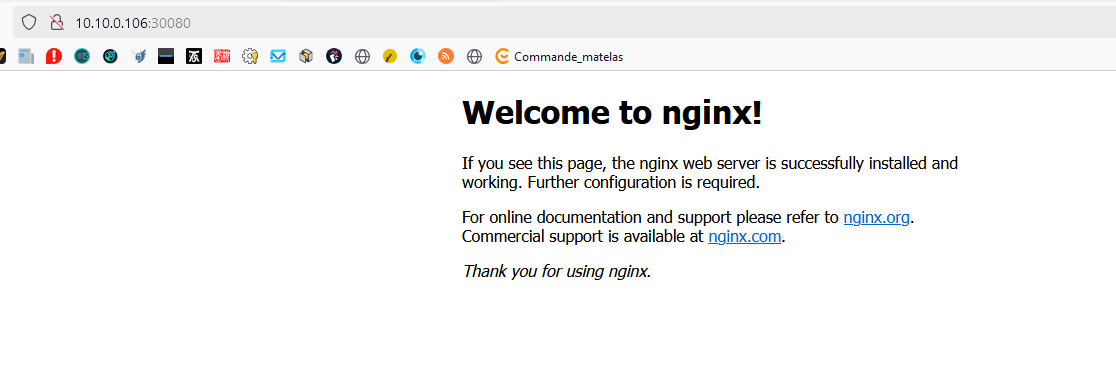The height and width of the screenshot is (374, 1116).
Task: Open the 3D box package bookmark
Action: [x=306, y=56]
